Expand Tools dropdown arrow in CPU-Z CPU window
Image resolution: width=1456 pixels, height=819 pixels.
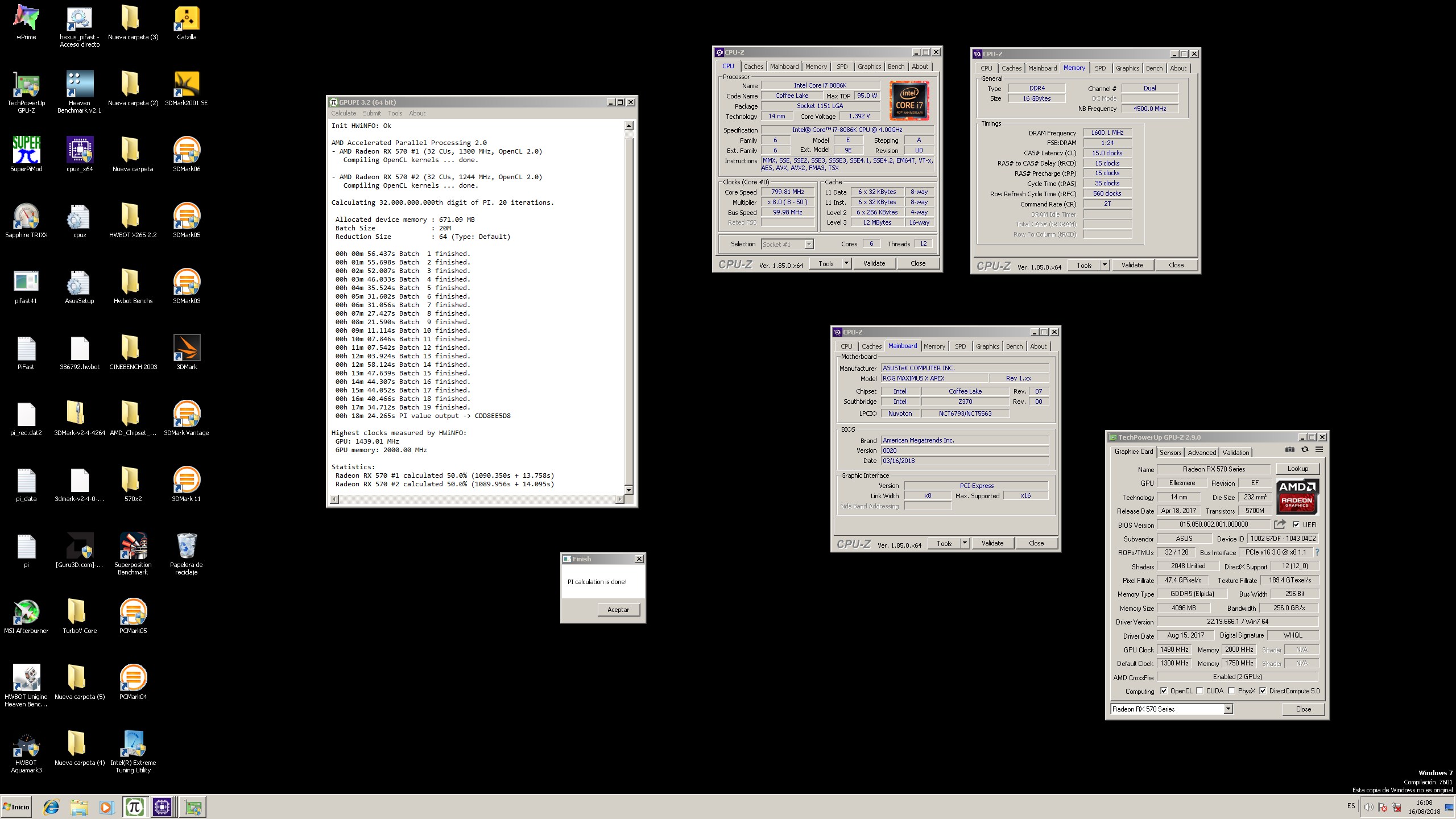tap(846, 263)
